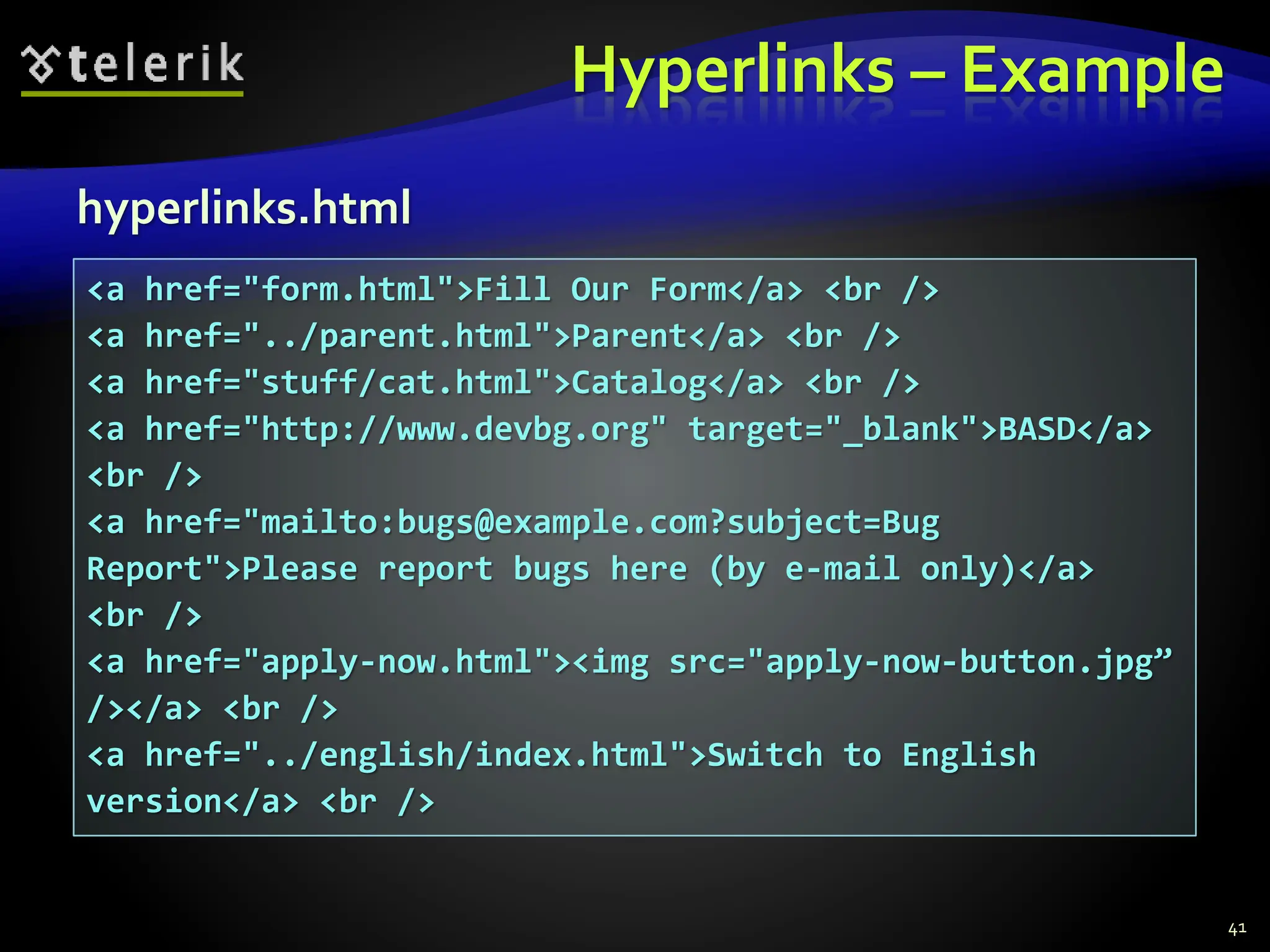The width and height of the screenshot is (1270, 952).
Task: Click the apply-now.html img code line
Action: [x=630, y=662]
